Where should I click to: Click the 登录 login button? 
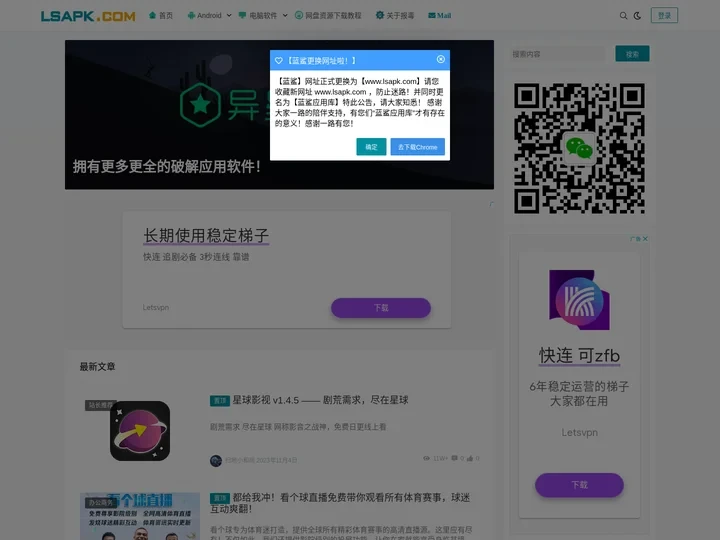(664, 16)
